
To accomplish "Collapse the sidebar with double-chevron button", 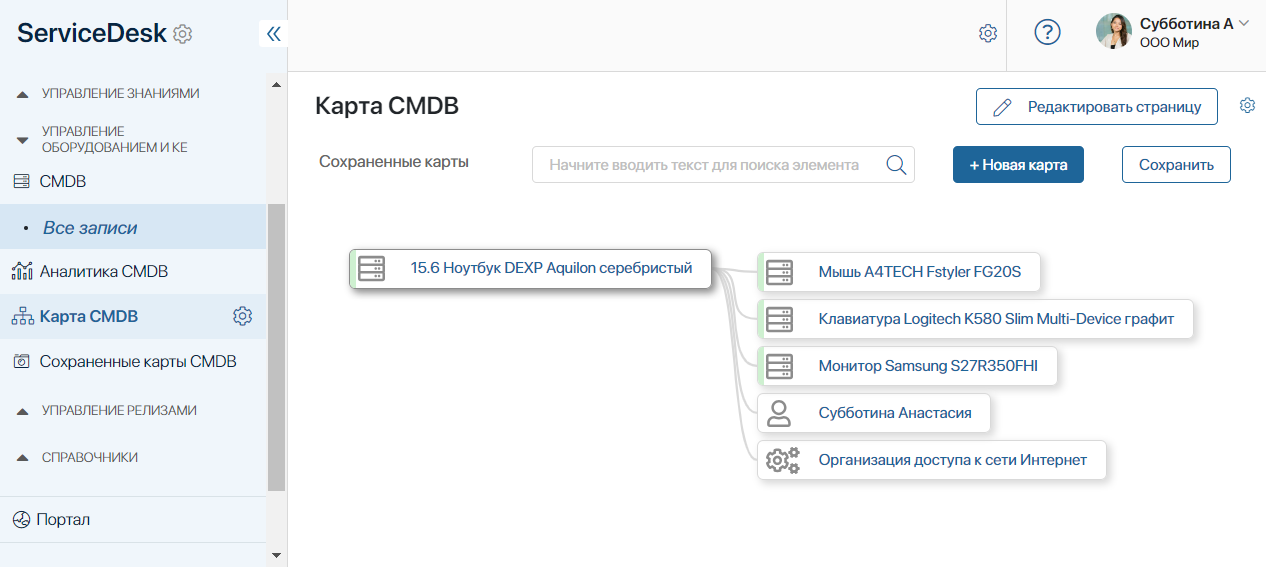I will 273,34.
